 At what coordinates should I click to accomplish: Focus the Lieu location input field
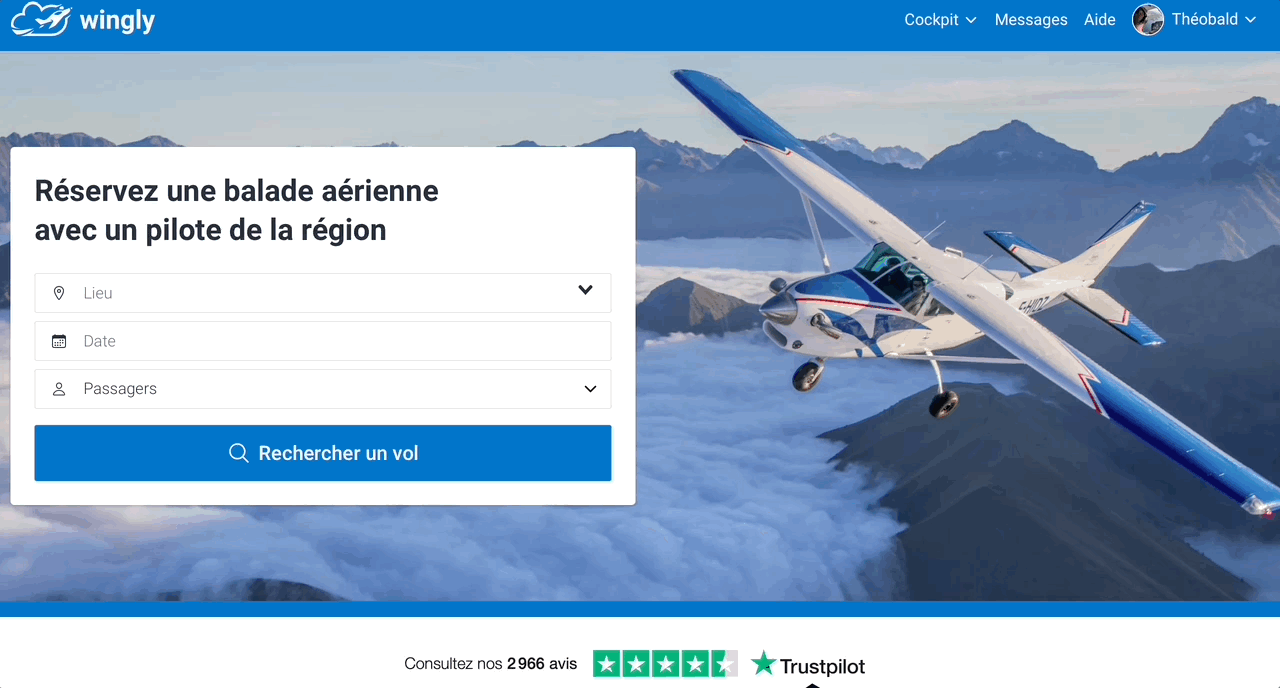click(323, 293)
